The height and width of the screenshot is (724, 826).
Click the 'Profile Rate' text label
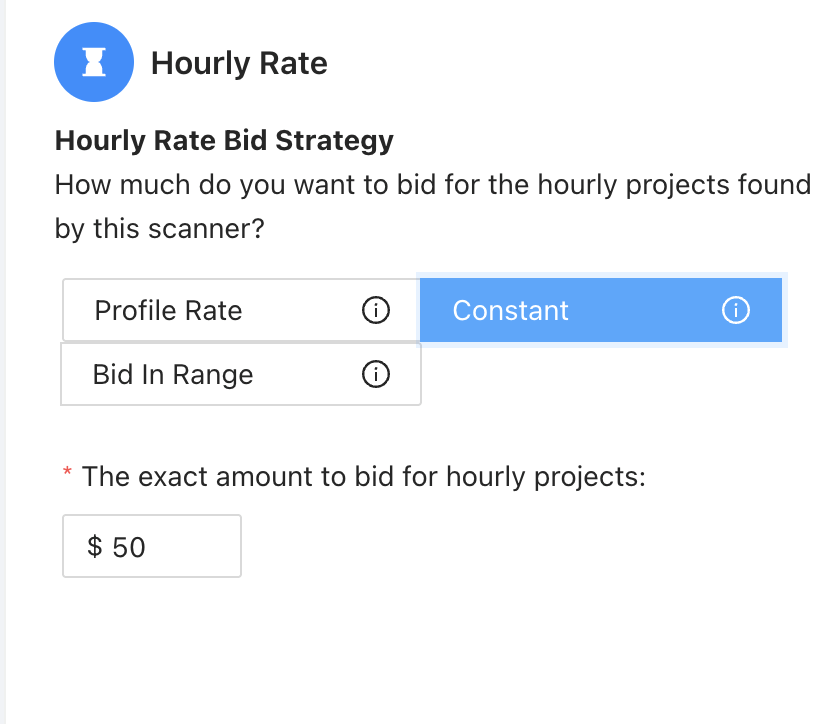168,310
